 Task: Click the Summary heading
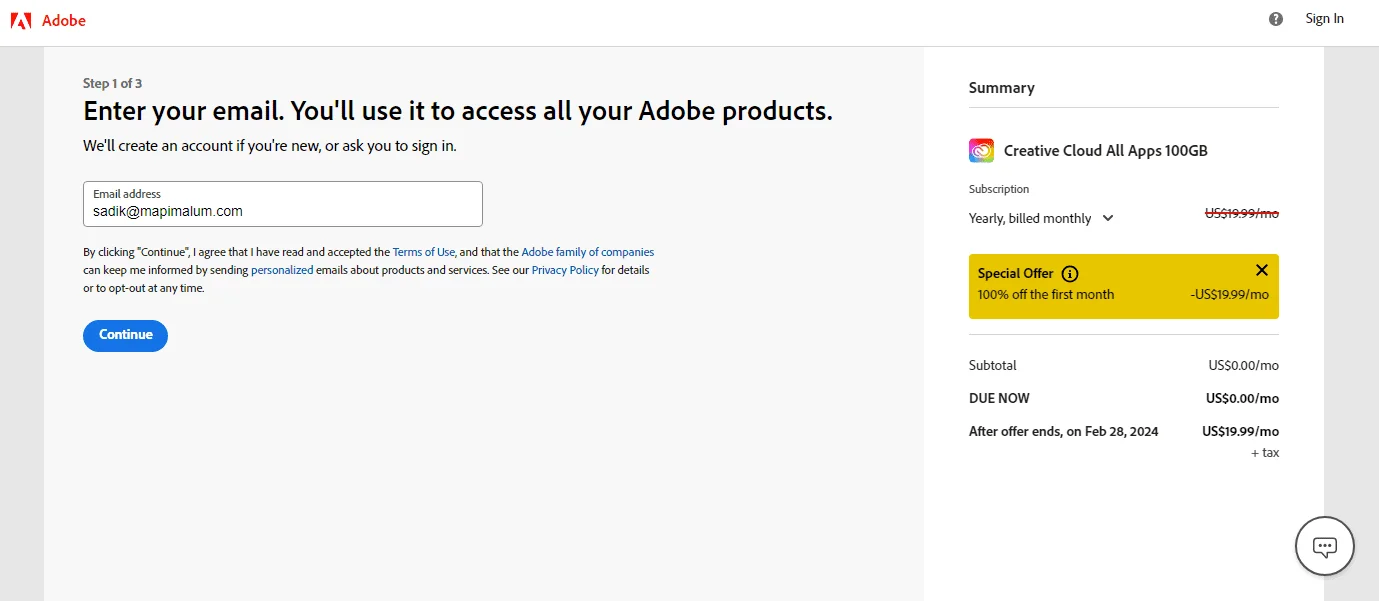coord(1002,88)
